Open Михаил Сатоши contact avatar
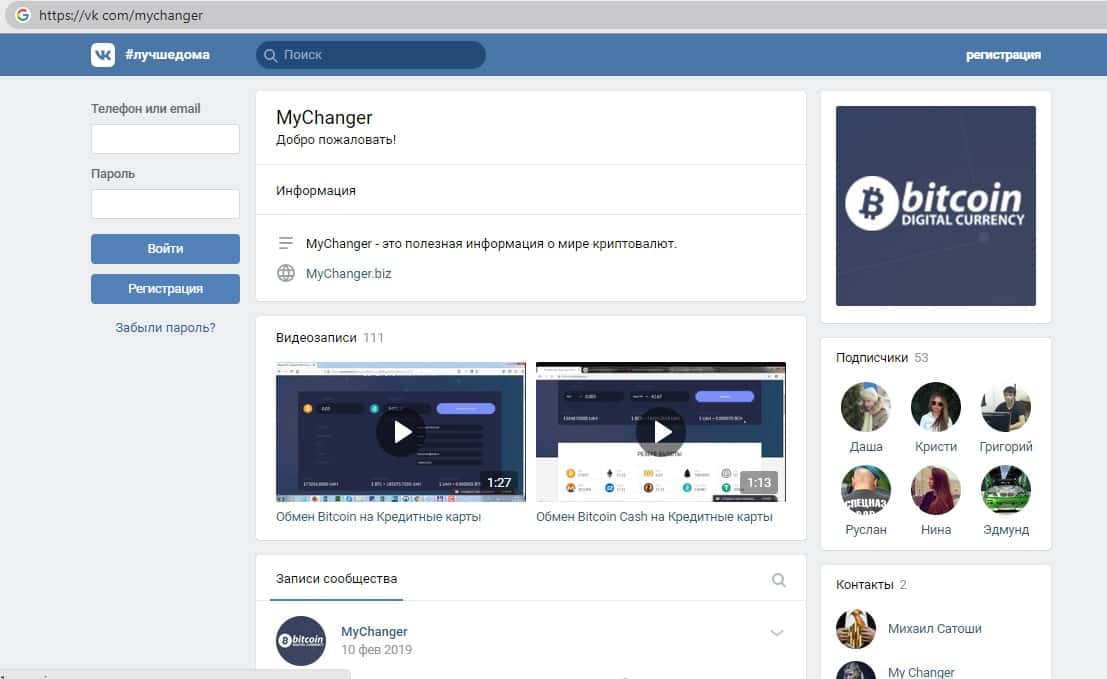The width and height of the screenshot is (1107, 679). point(856,628)
